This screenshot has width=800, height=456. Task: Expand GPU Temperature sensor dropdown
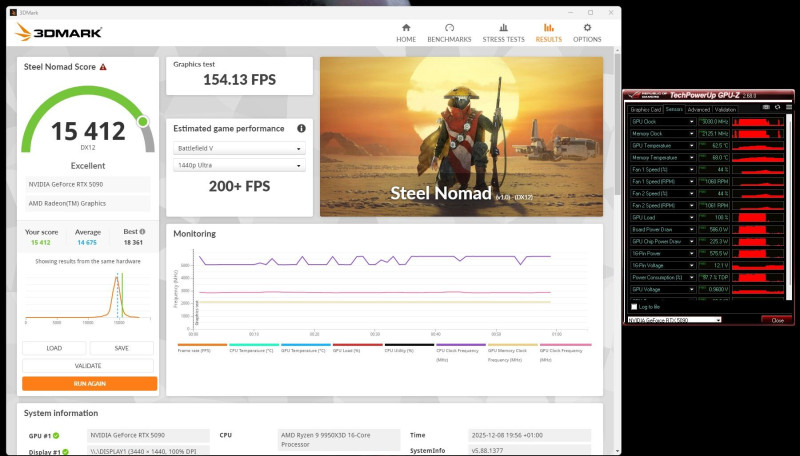692,146
